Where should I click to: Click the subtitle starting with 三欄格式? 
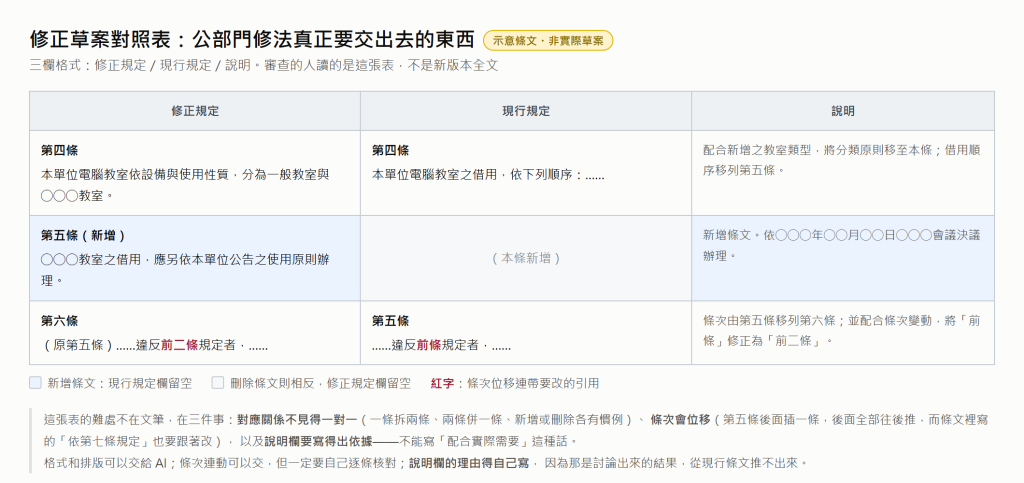point(264,65)
